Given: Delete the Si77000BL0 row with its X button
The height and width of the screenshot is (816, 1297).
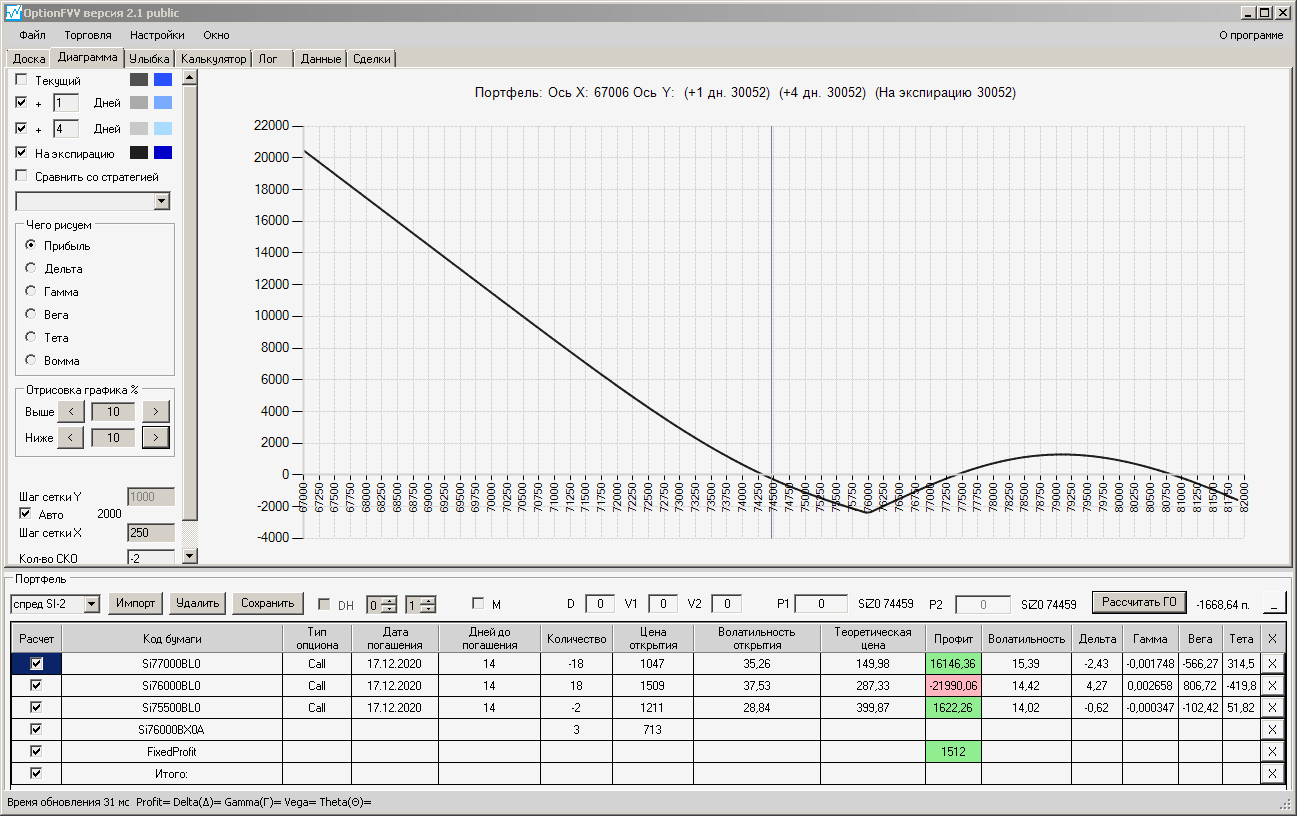Looking at the screenshot, I should pos(1272,663).
